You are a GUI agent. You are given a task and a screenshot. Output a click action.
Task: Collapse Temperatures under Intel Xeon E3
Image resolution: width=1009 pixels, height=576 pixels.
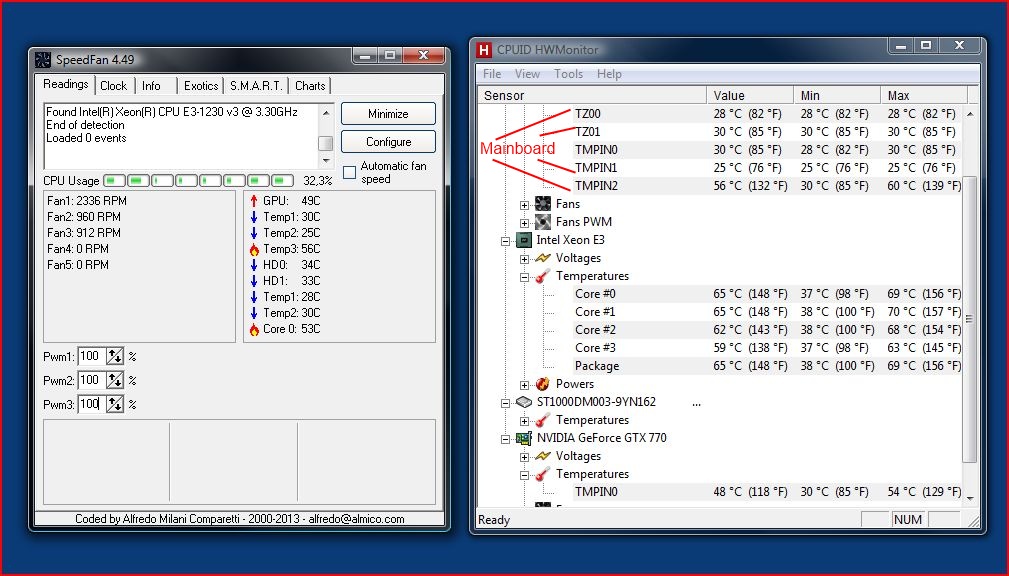(524, 277)
